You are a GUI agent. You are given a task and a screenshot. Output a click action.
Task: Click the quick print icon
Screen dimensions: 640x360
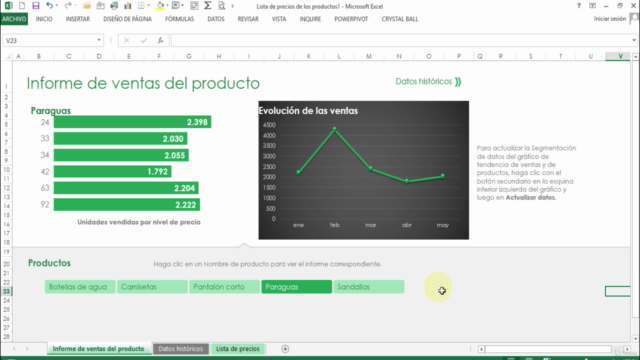[114, 6]
